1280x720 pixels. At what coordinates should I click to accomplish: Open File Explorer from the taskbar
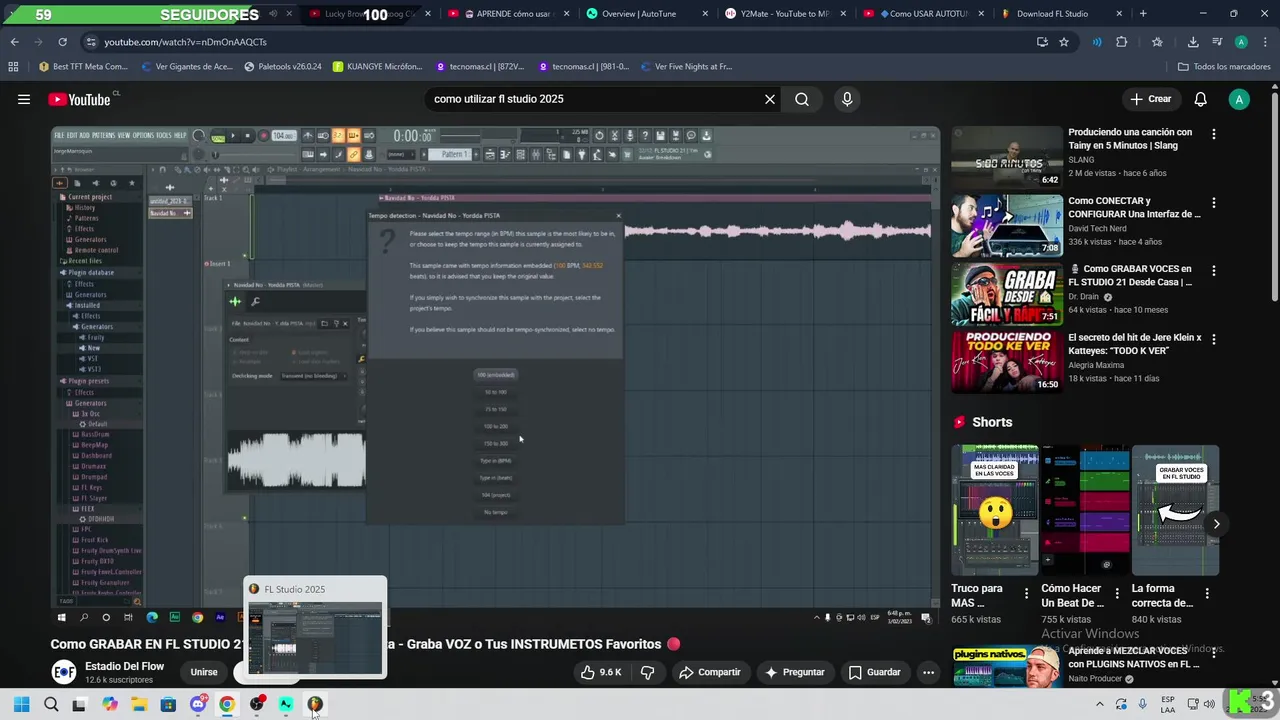[x=138, y=704]
